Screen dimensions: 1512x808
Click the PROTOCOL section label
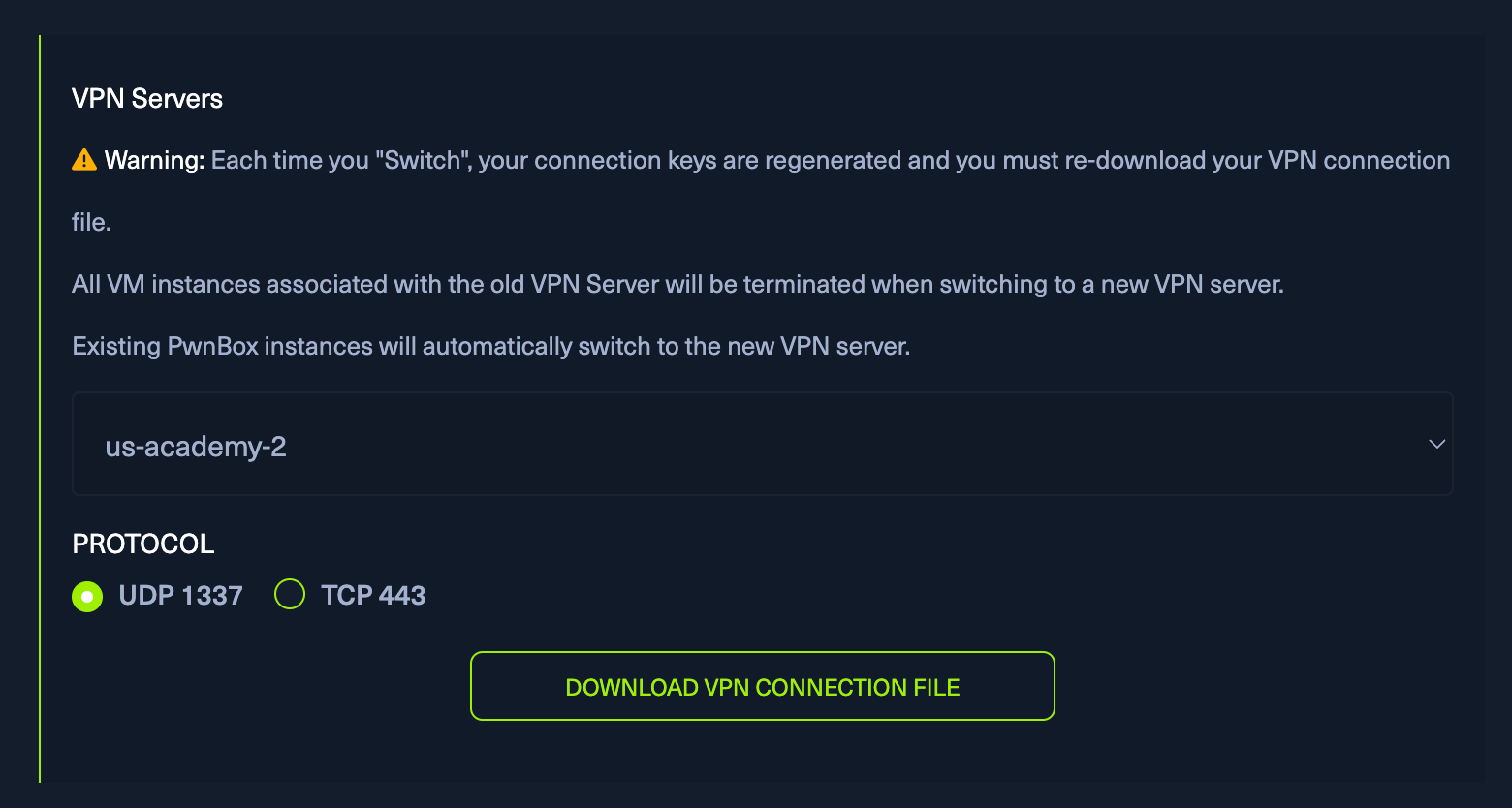142,544
